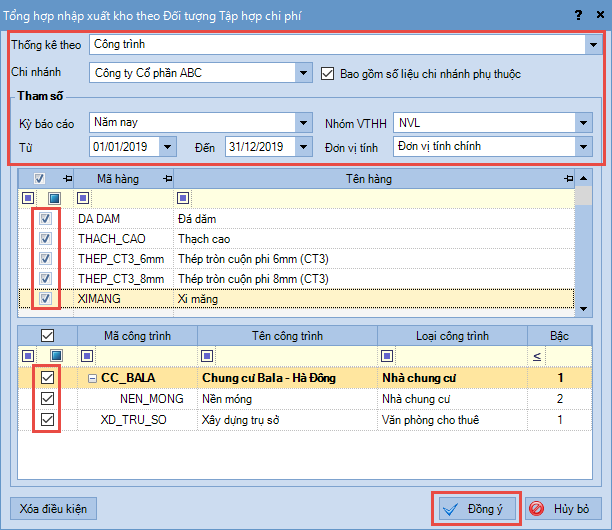Select 'Chung cư Bala - Hà Đông' cell
This screenshot has height=530, width=612.
point(287,378)
